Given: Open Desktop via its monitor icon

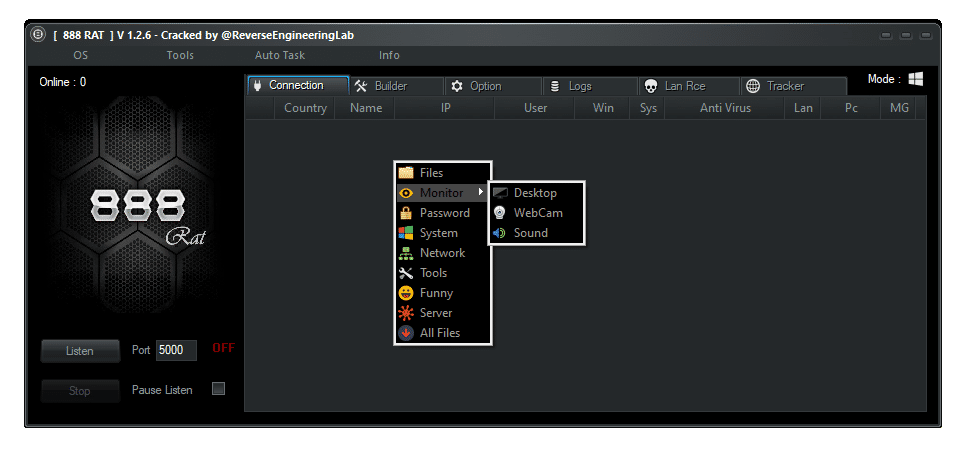Looking at the screenshot, I should point(500,193).
